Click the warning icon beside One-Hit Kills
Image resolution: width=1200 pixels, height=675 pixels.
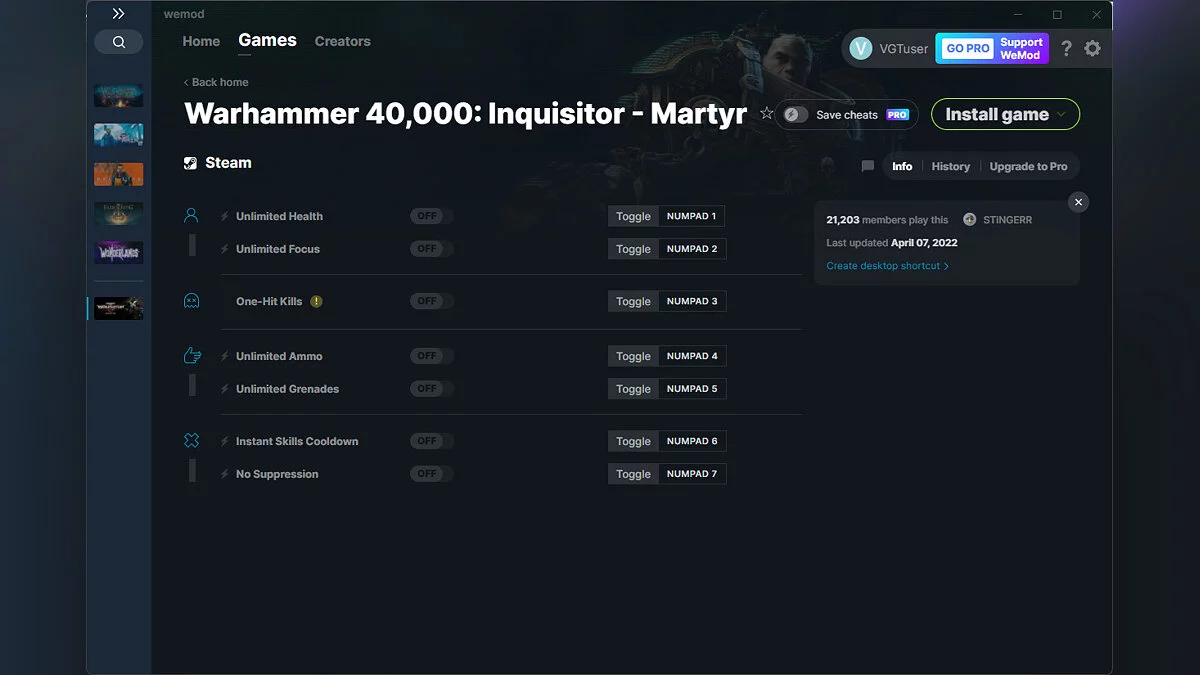tap(317, 300)
